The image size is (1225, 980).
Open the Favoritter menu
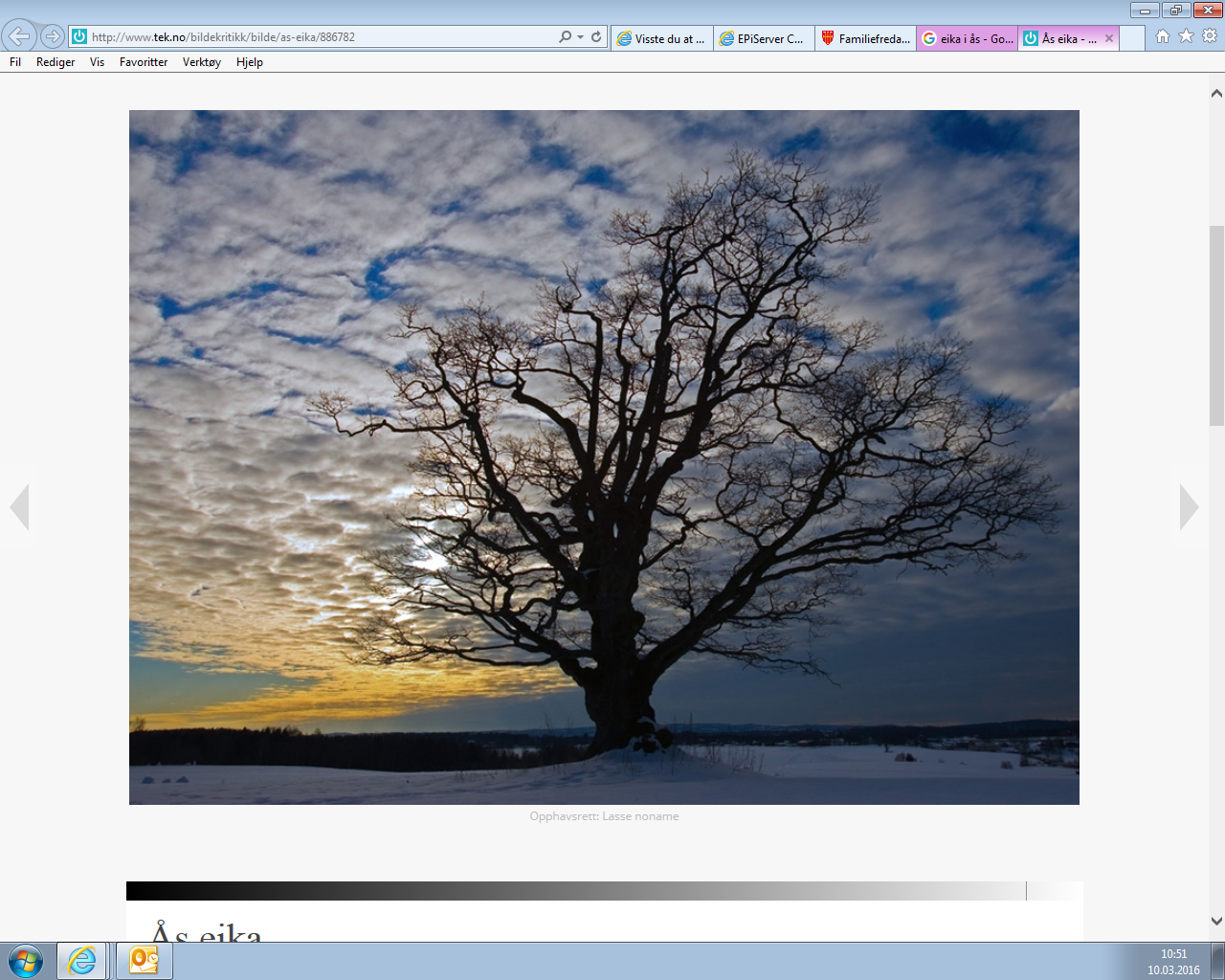click(x=144, y=62)
